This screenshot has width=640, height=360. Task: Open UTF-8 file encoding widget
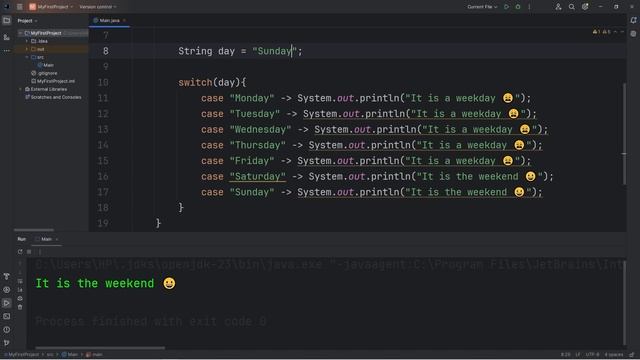592,355
